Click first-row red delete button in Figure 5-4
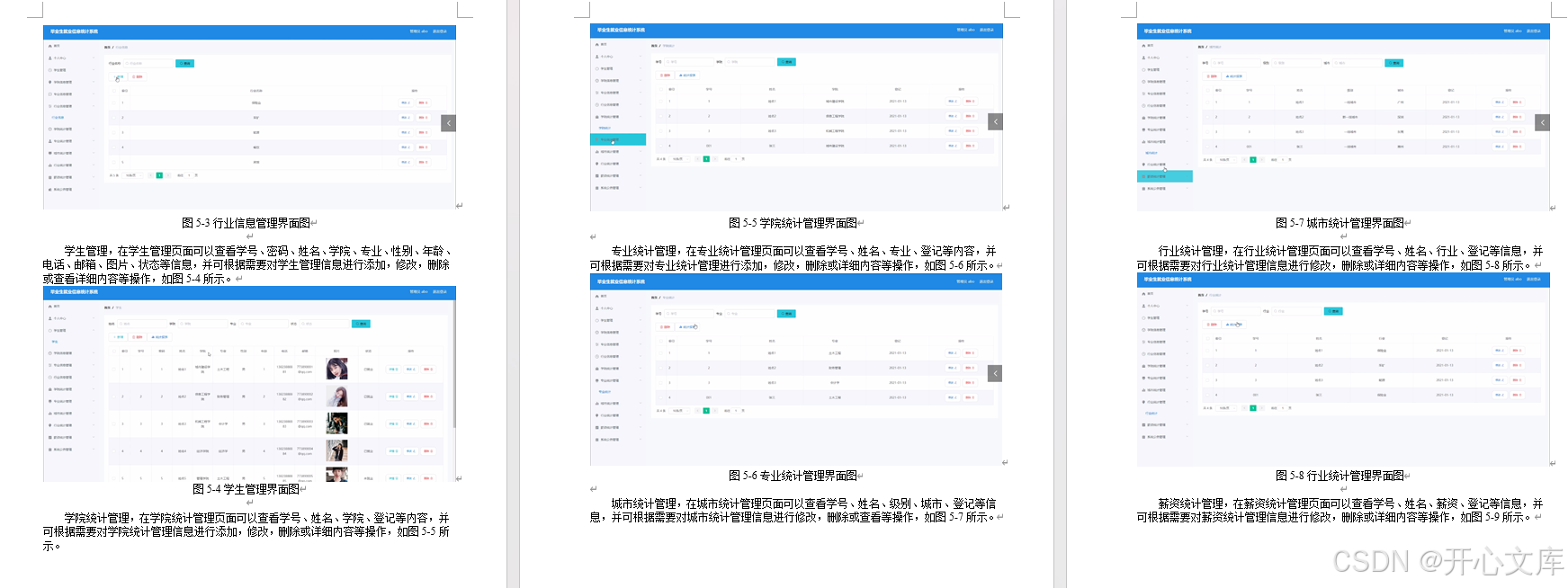This screenshot has width=1568, height=588. coord(427,370)
